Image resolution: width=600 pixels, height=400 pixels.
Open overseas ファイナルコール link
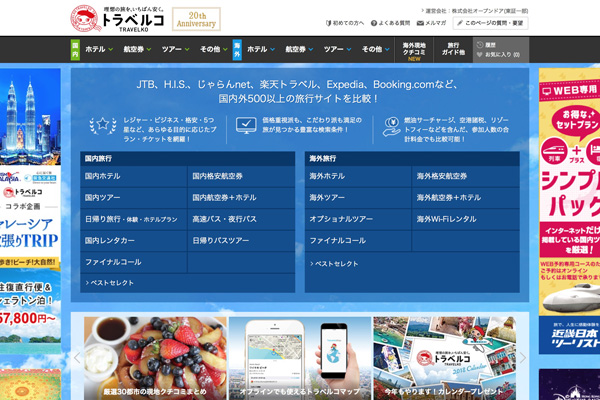tap(358, 241)
